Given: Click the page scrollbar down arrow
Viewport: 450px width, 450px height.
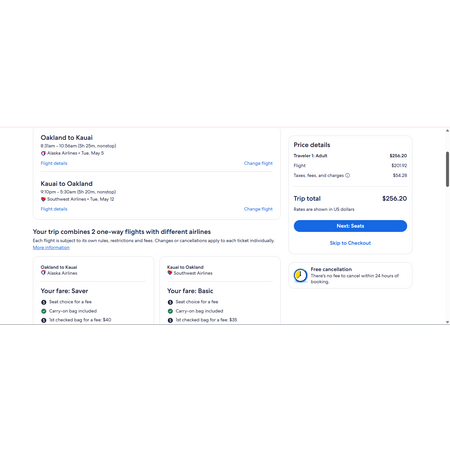Looking at the screenshot, I should [x=447, y=322].
